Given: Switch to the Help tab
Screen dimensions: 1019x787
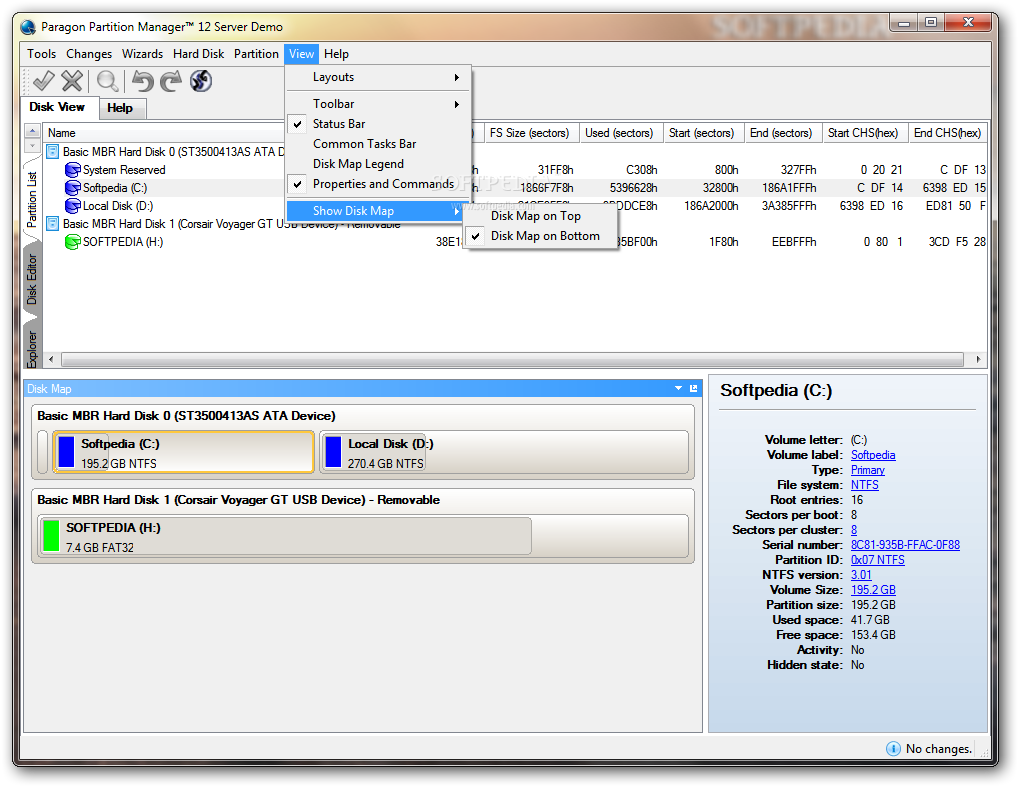Looking at the screenshot, I should tap(120, 108).
